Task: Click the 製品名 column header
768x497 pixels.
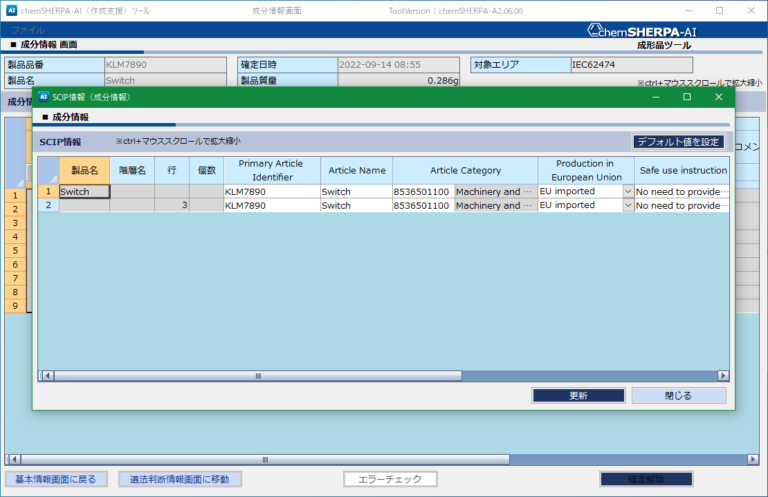Action: tap(84, 170)
